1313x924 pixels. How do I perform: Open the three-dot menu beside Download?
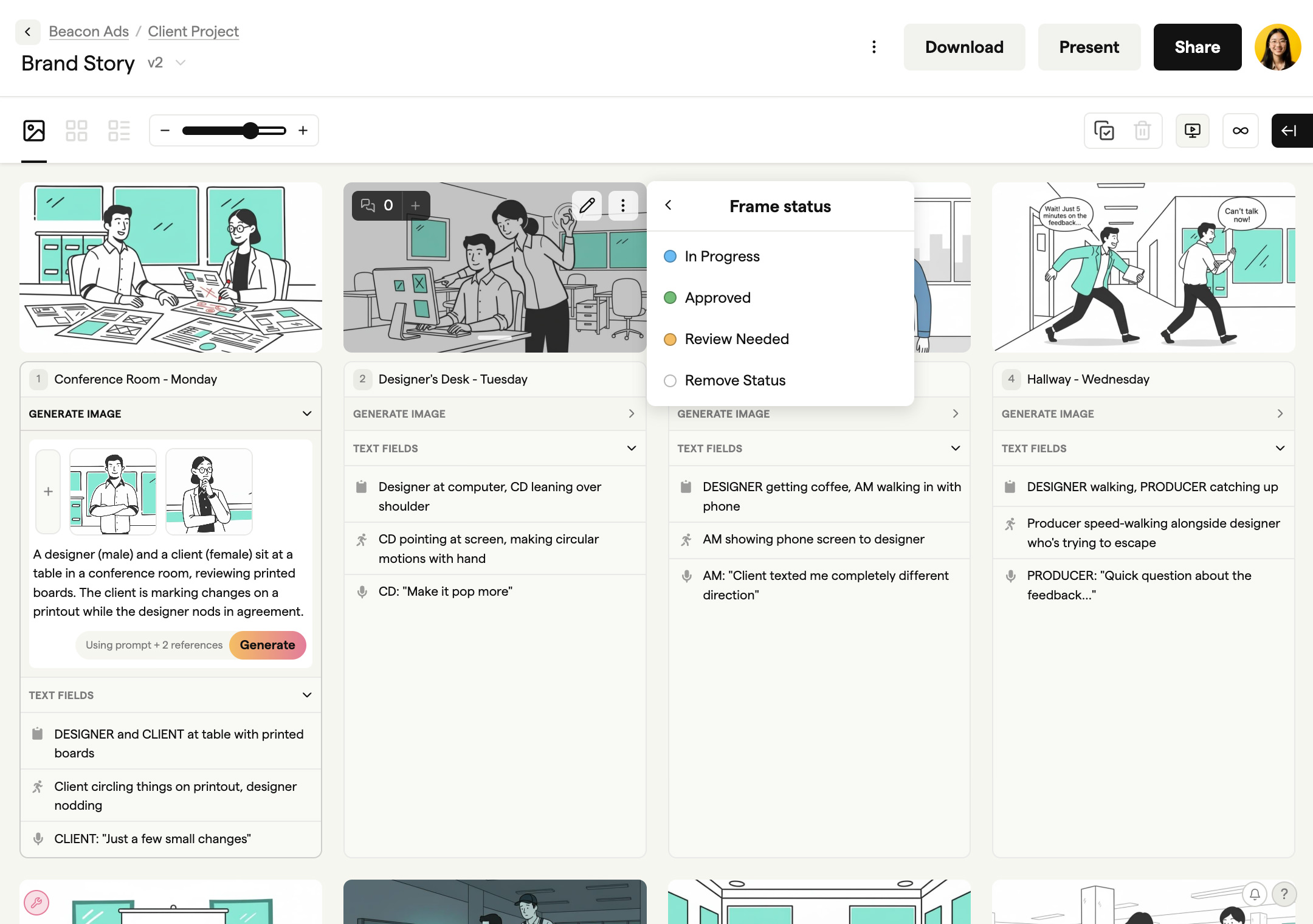[x=874, y=47]
